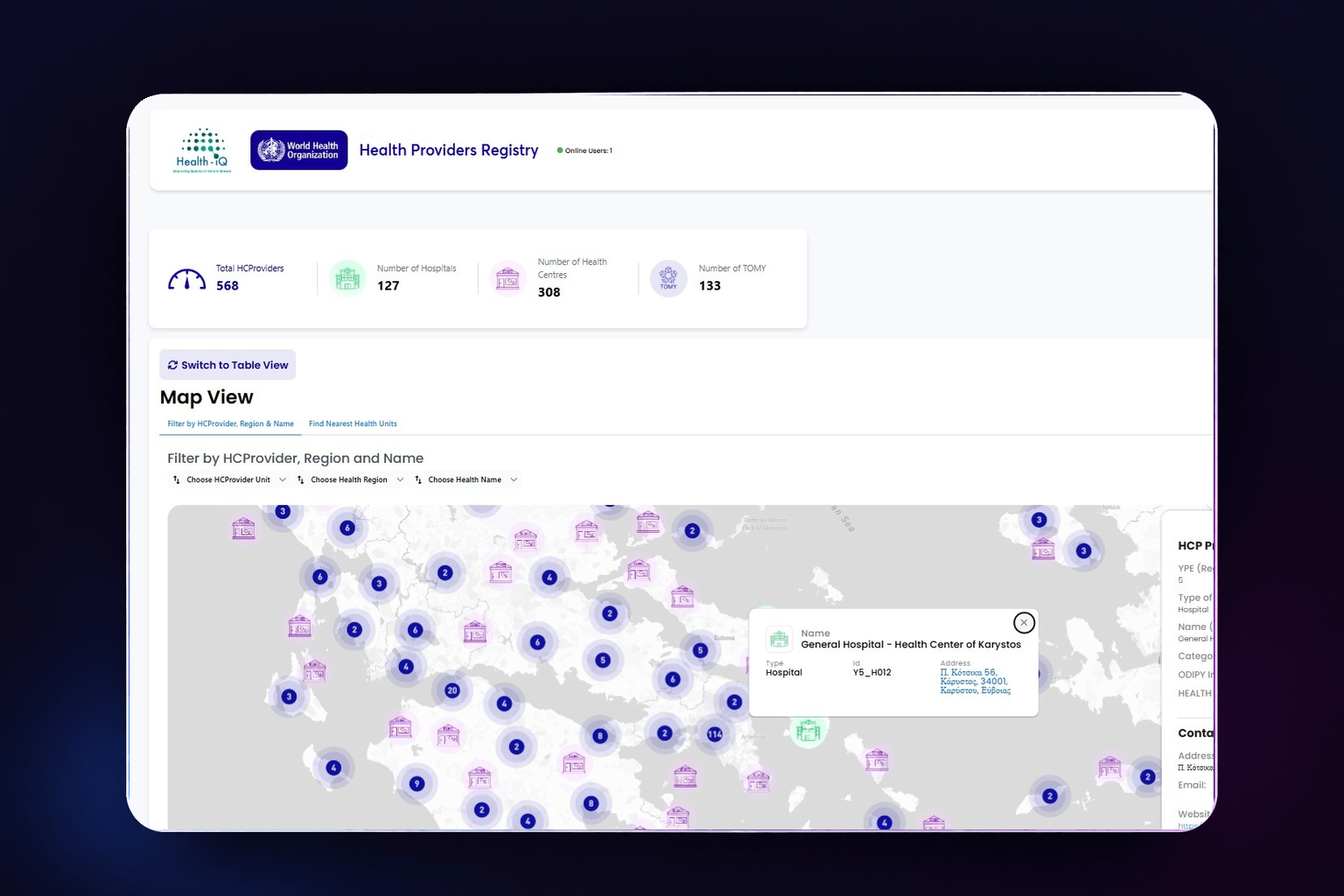Click the Health-iQ logo
The height and width of the screenshot is (896, 1344).
coord(202,150)
